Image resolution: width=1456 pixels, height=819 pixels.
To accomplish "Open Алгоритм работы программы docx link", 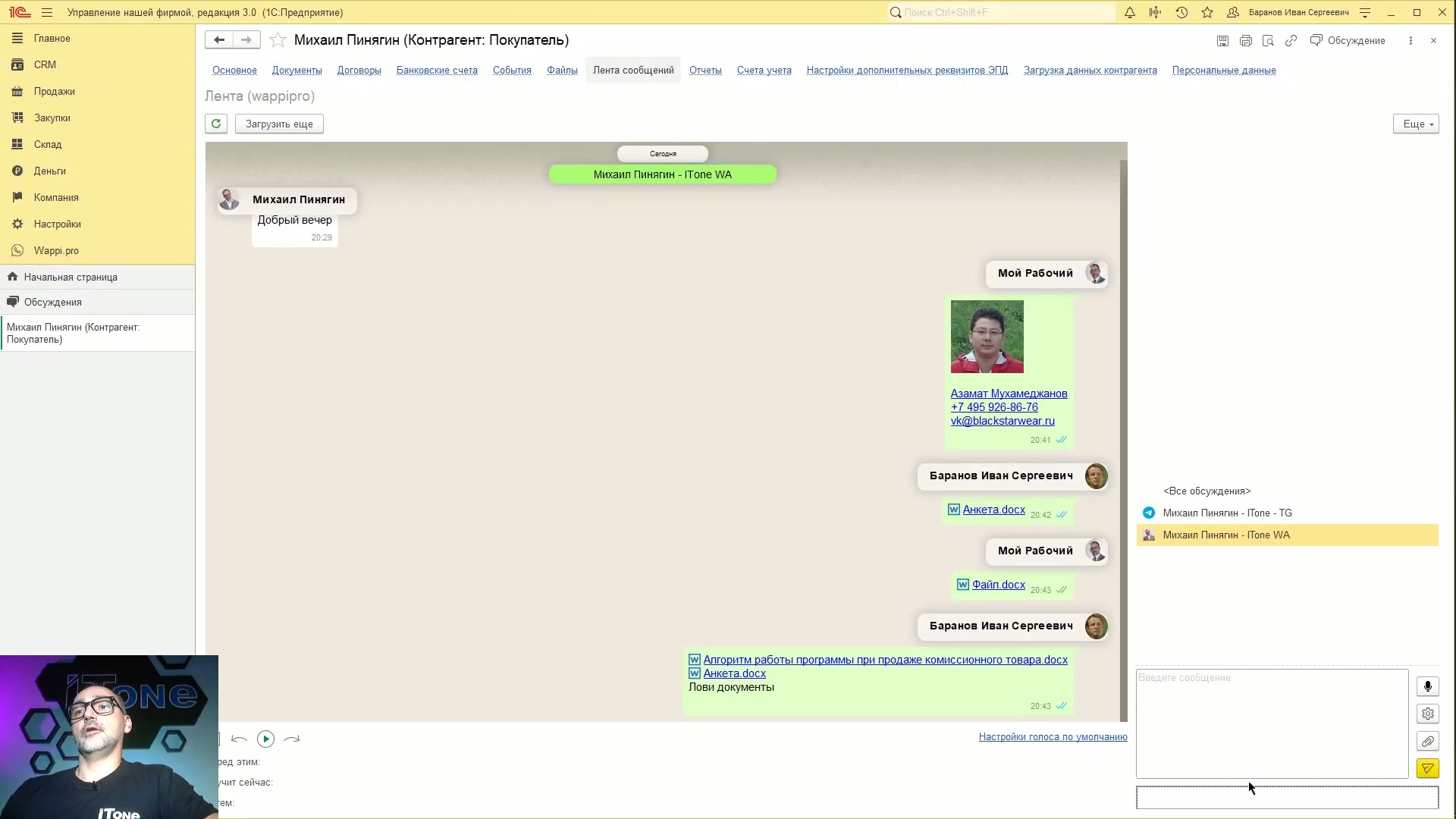I will pos(885,660).
